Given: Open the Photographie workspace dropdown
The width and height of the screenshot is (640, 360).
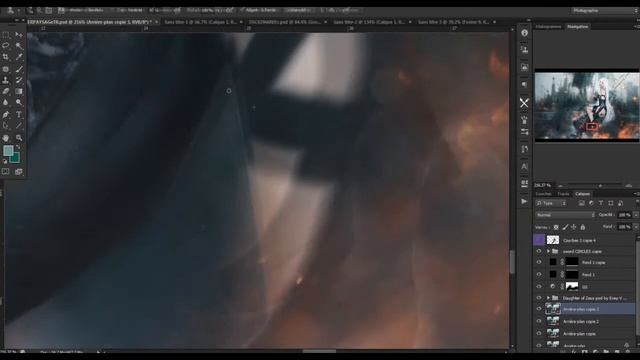Looking at the screenshot, I should pos(604,11).
